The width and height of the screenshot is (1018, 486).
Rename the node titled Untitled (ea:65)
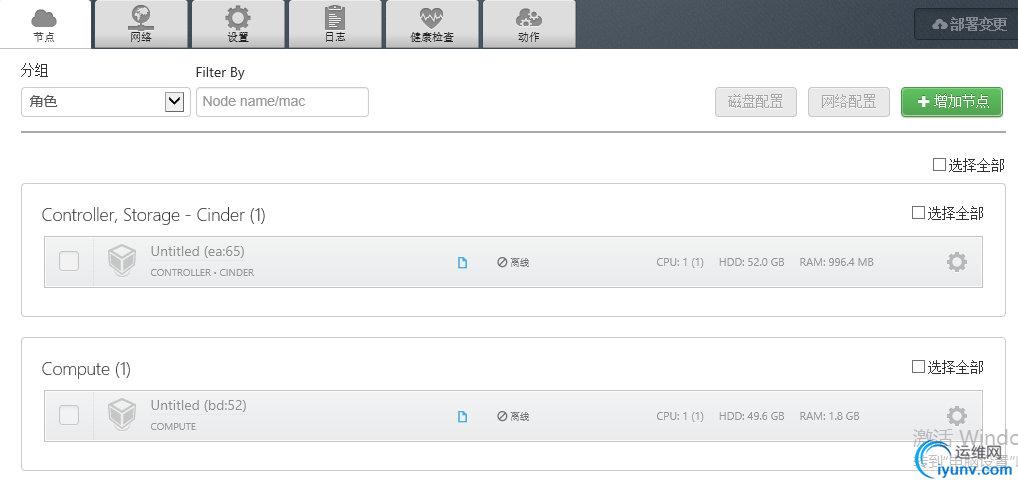197,251
